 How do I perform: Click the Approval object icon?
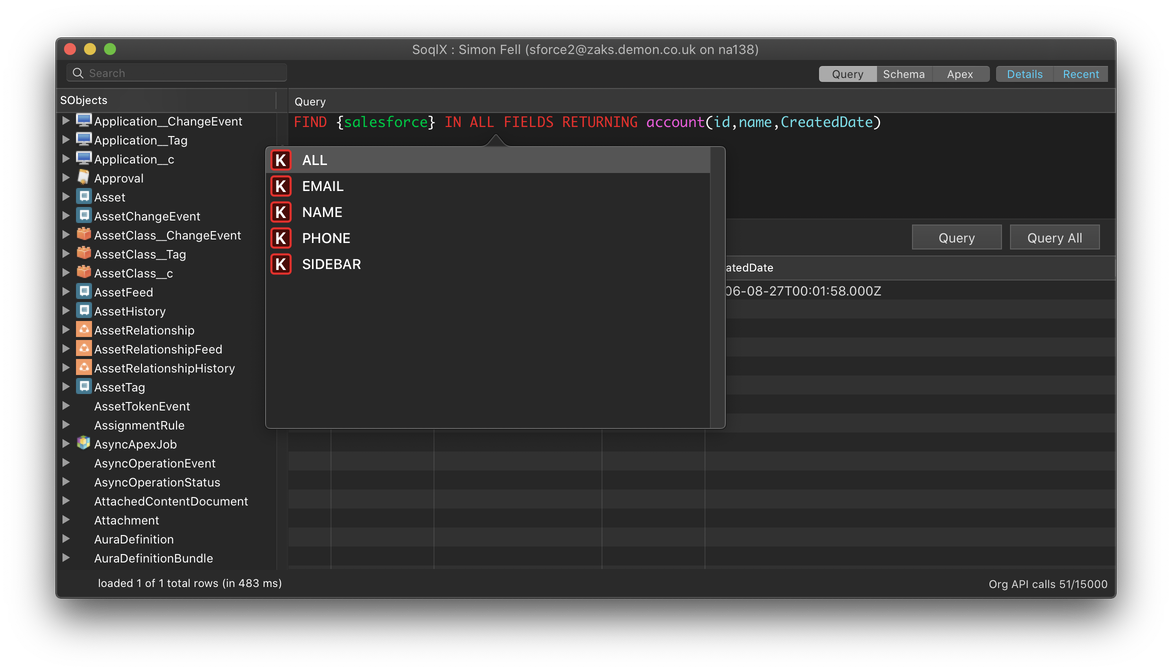coord(84,178)
